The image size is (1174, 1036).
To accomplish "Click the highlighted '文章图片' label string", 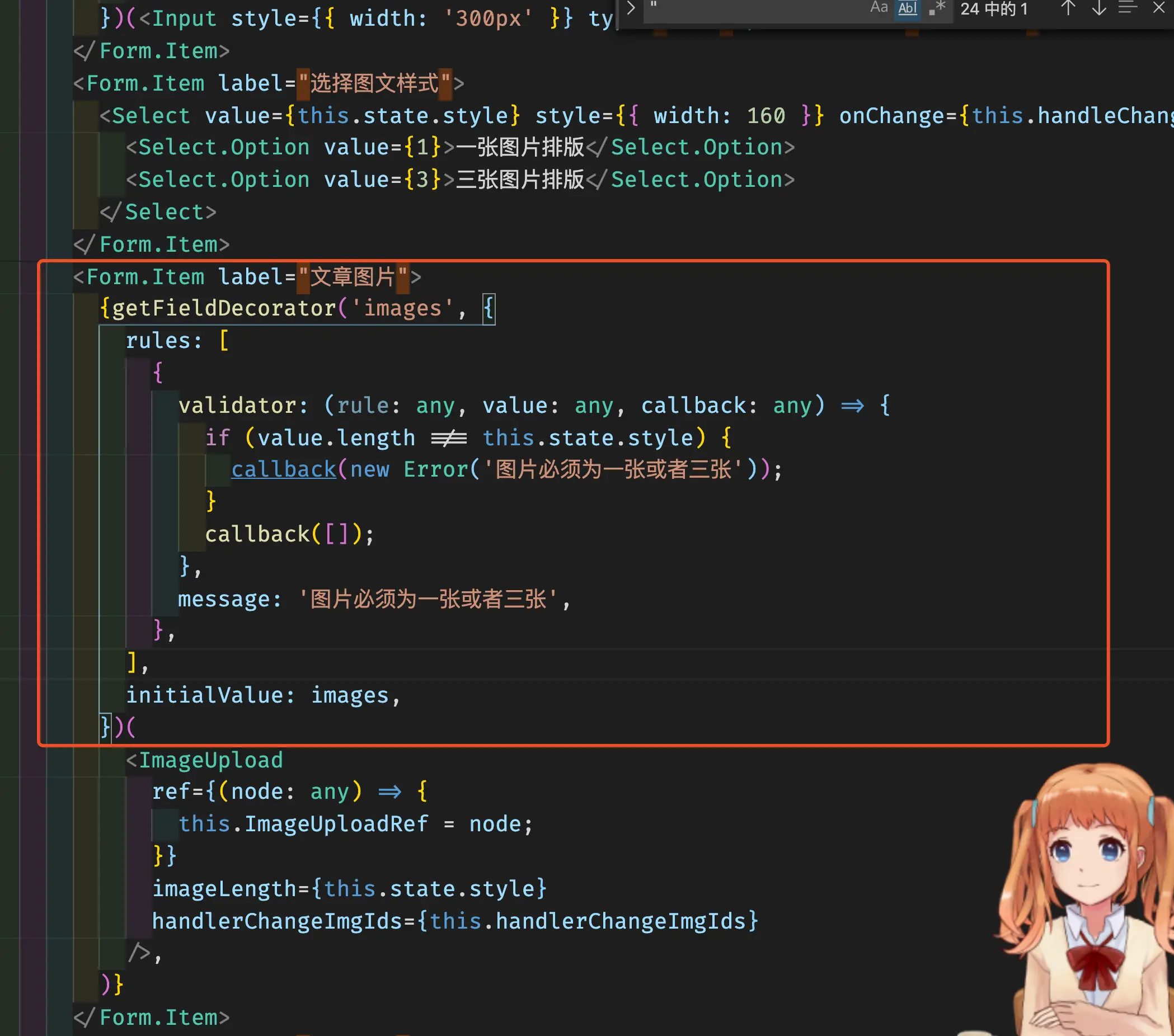I will (353, 277).
